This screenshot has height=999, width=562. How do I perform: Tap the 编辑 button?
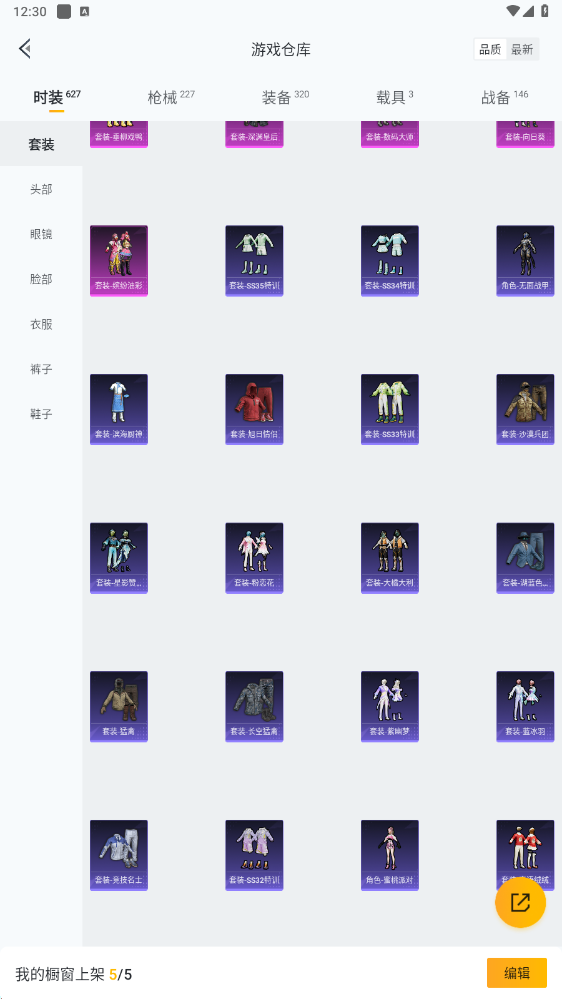click(x=517, y=973)
